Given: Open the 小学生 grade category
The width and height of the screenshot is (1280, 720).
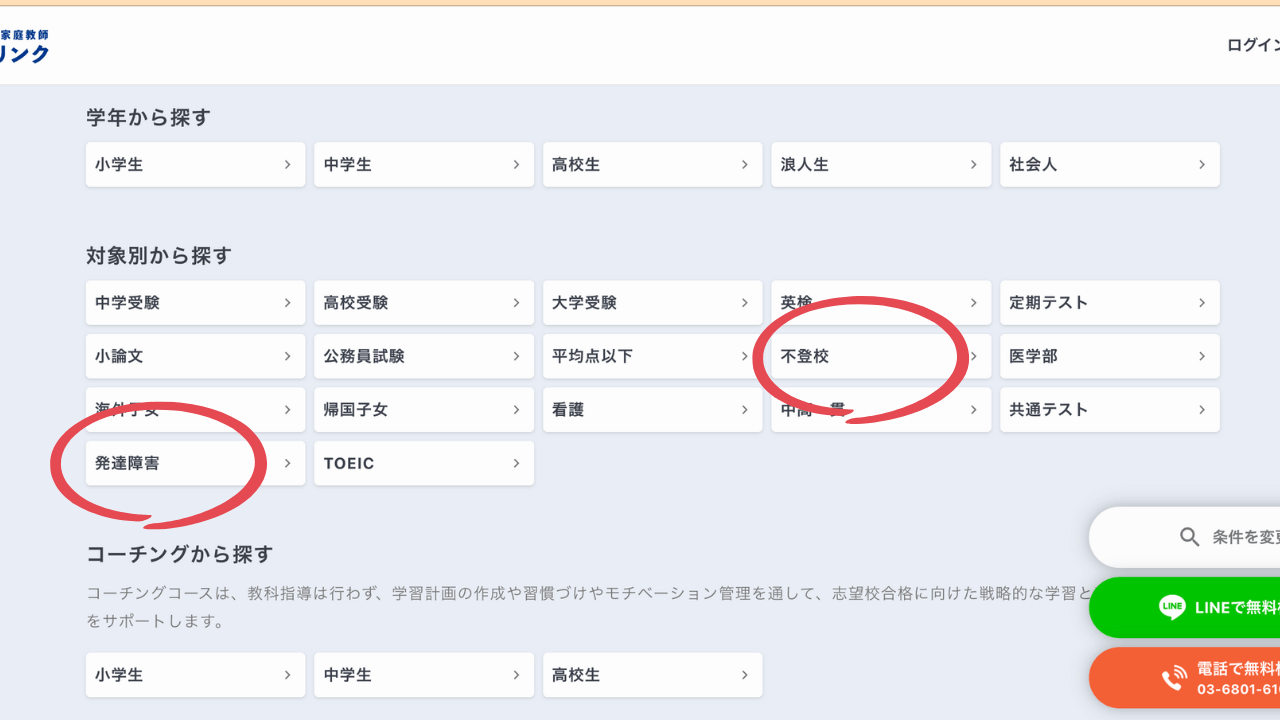Looking at the screenshot, I should click(x=195, y=165).
